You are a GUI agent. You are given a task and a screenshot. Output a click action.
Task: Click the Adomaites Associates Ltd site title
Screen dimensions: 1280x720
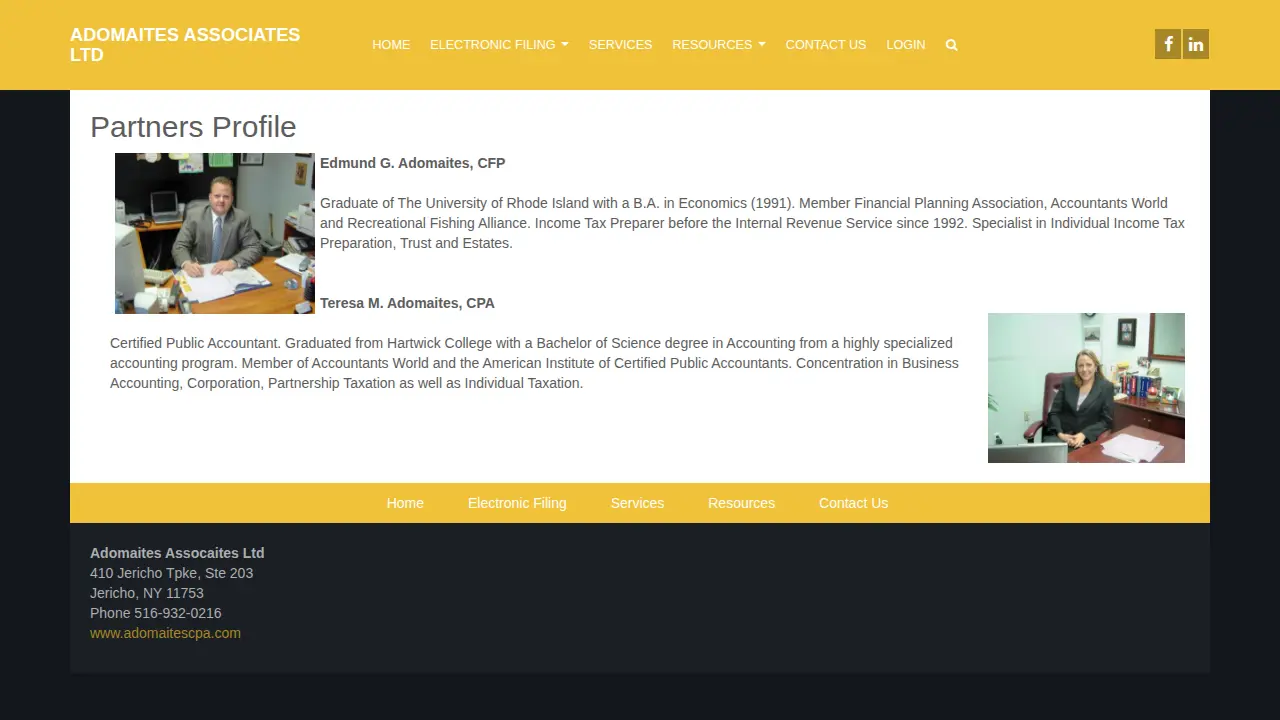pyautogui.click(x=185, y=45)
